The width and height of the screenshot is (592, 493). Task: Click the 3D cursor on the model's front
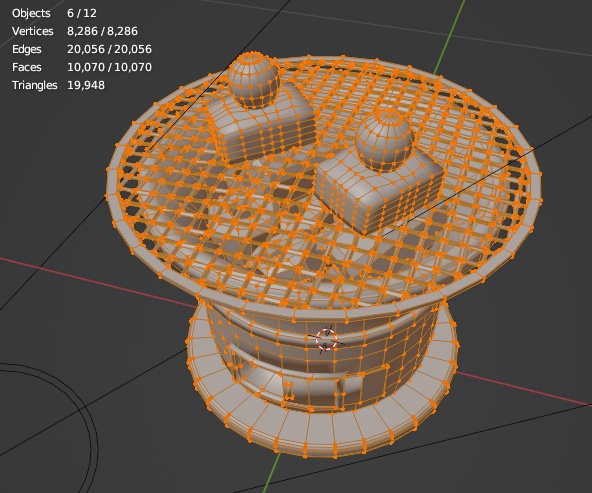pos(326,339)
